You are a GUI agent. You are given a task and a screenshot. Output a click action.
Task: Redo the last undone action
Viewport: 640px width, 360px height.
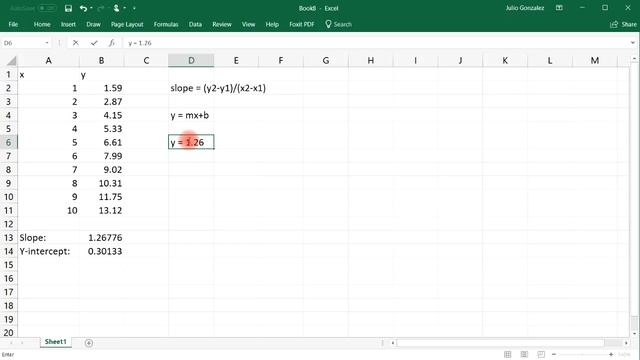[x=101, y=8]
